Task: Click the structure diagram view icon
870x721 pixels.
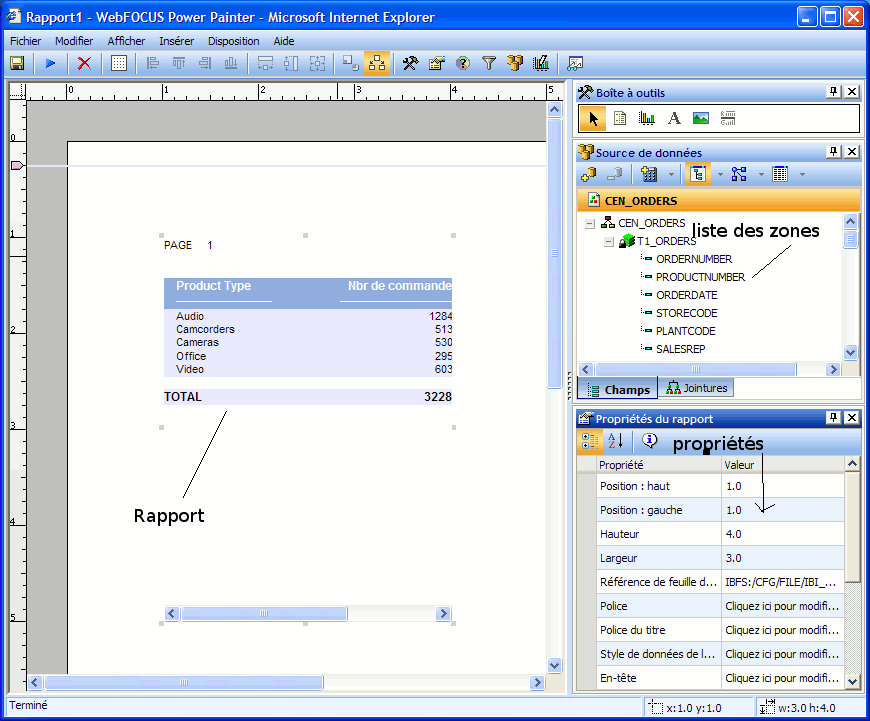Action: (739, 174)
